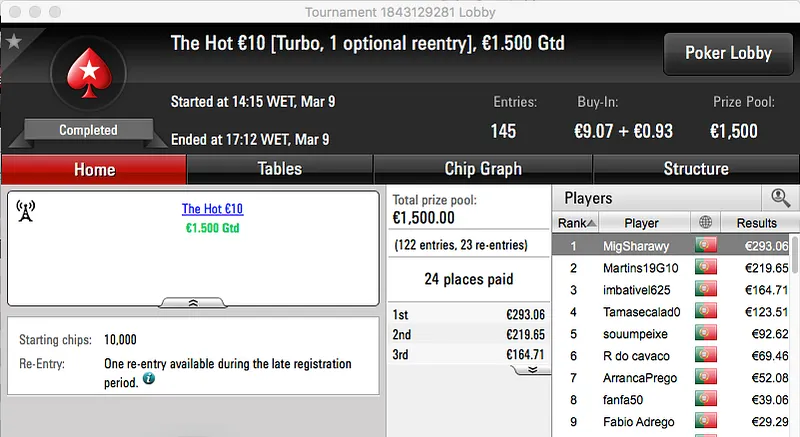This screenshot has height=437, width=800.
Task: Click the Poker Lobby button
Action: point(726,54)
